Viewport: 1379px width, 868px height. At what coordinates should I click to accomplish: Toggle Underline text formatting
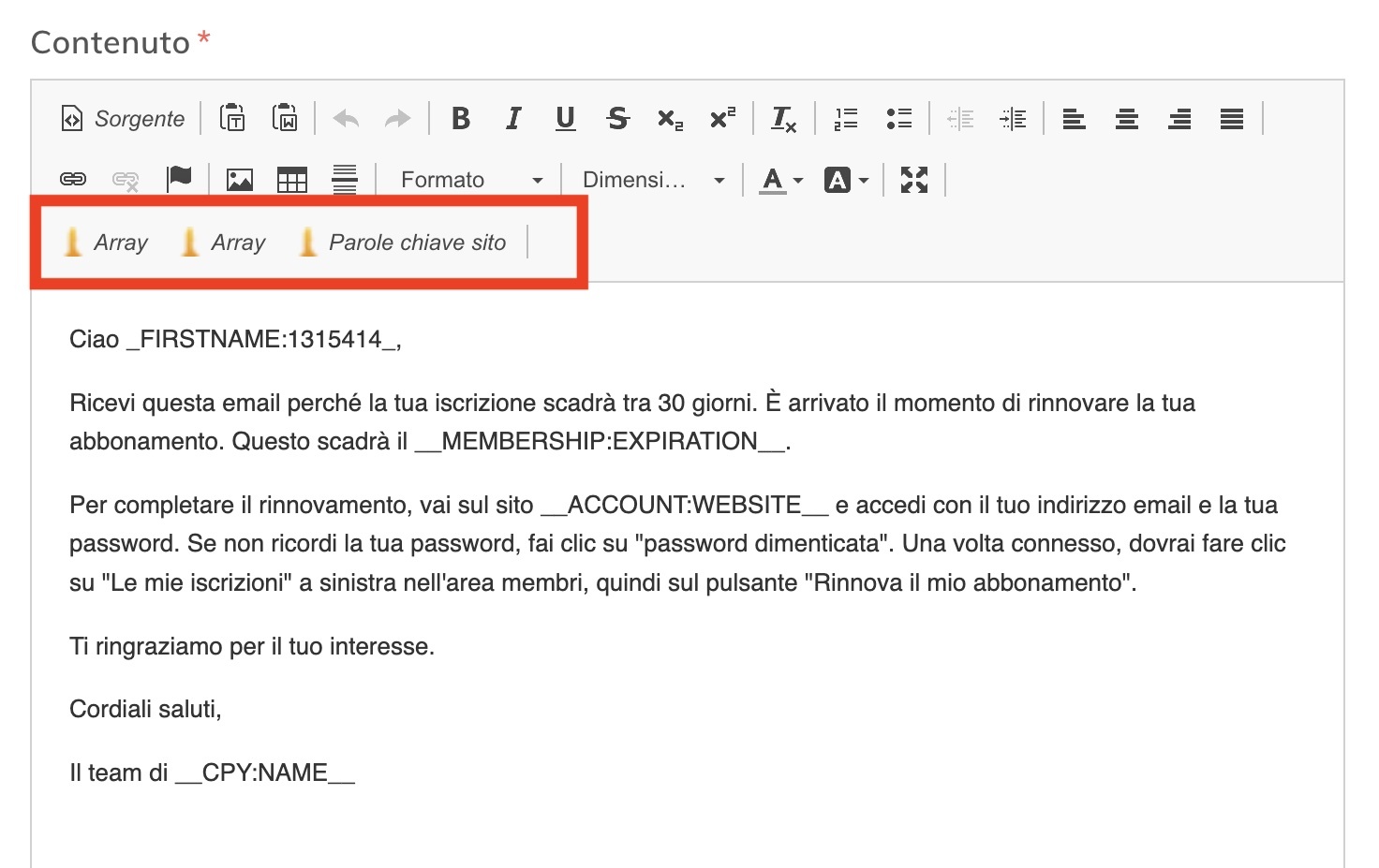(565, 119)
